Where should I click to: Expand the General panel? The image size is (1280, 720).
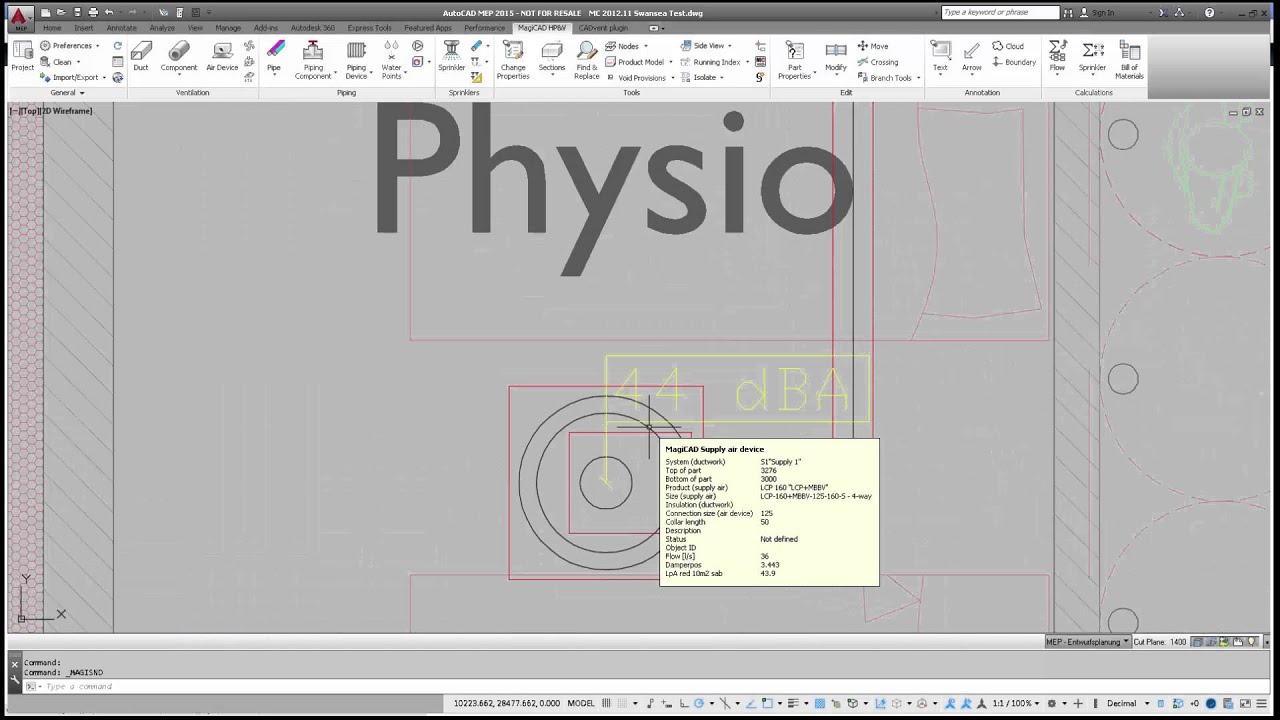(68, 93)
